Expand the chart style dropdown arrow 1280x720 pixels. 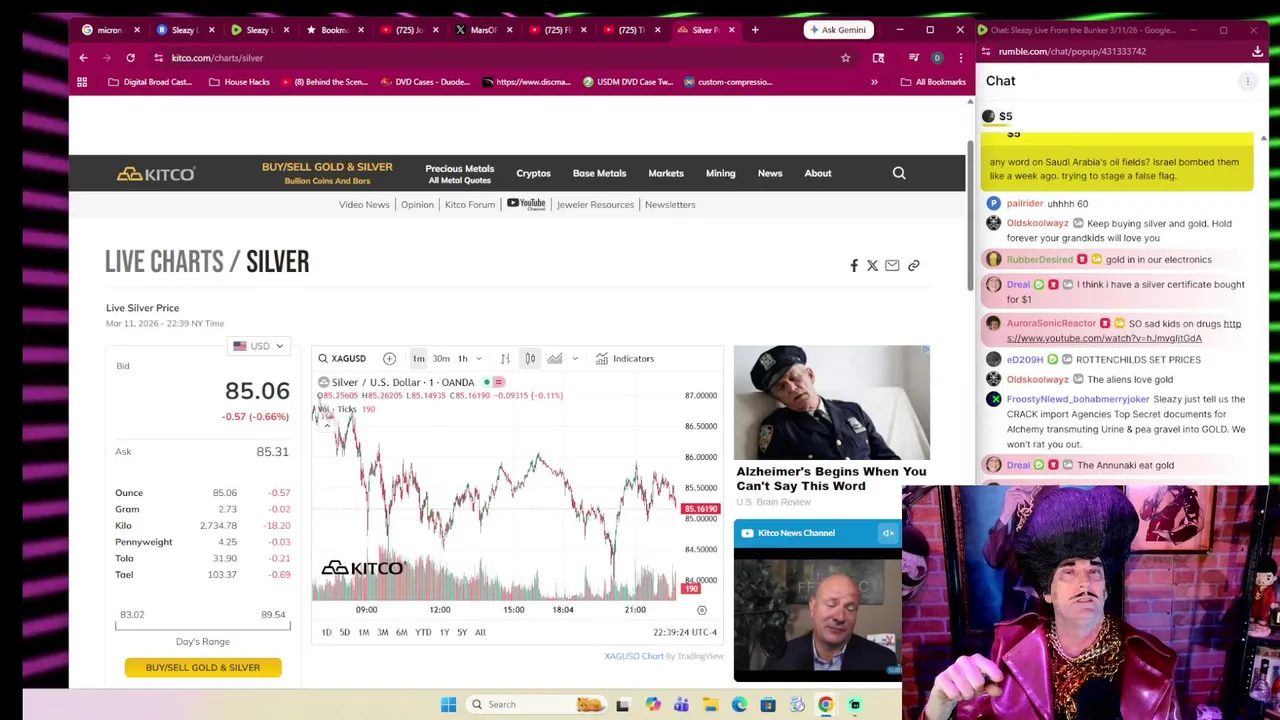575,358
